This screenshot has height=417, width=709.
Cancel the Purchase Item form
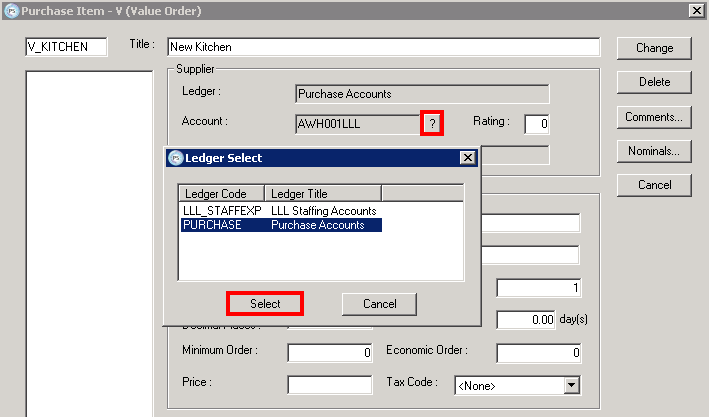pos(654,185)
